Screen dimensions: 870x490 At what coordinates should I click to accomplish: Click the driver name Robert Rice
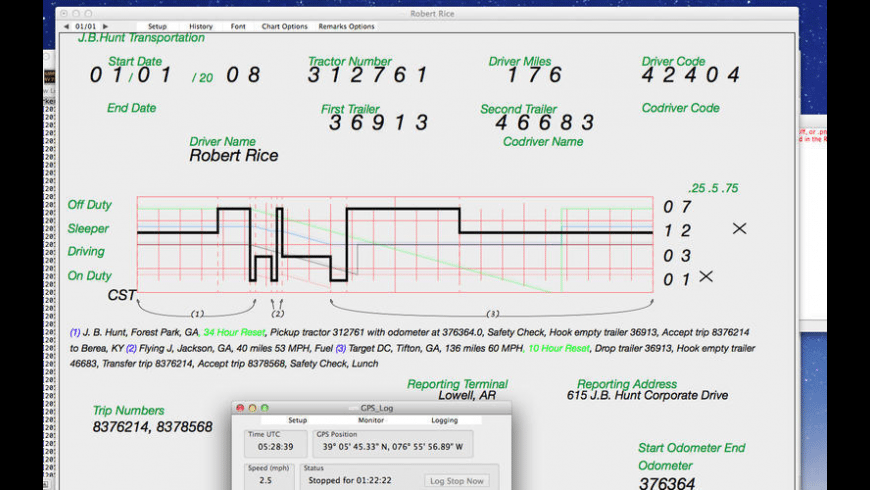(234, 155)
